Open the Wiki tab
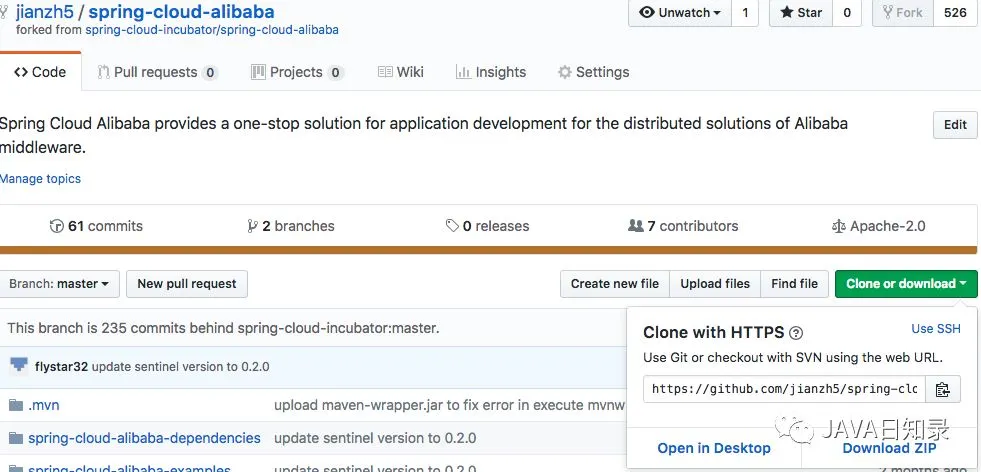The image size is (981, 472). click(x=401, y=72)
